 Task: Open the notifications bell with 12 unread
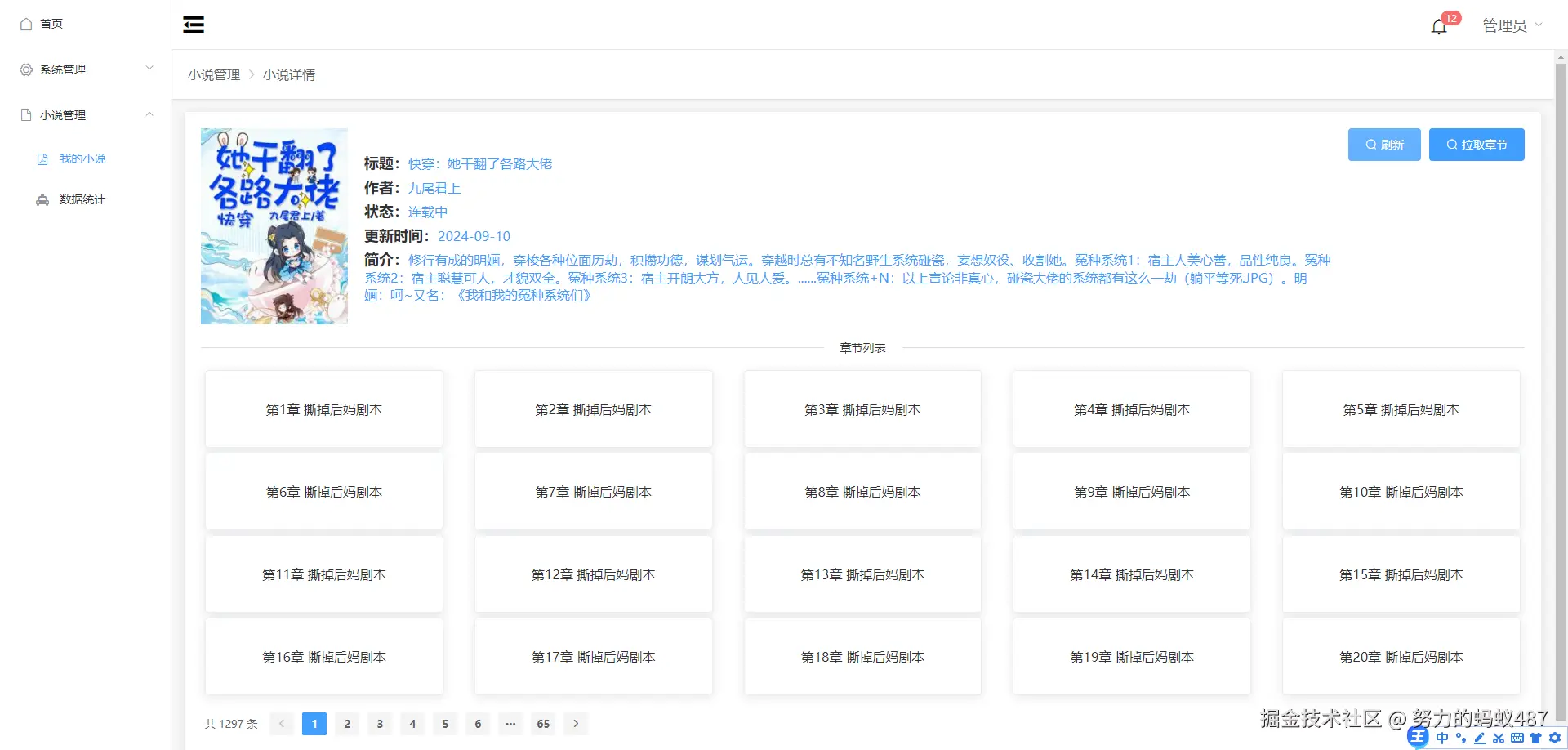click(1437, 25)
